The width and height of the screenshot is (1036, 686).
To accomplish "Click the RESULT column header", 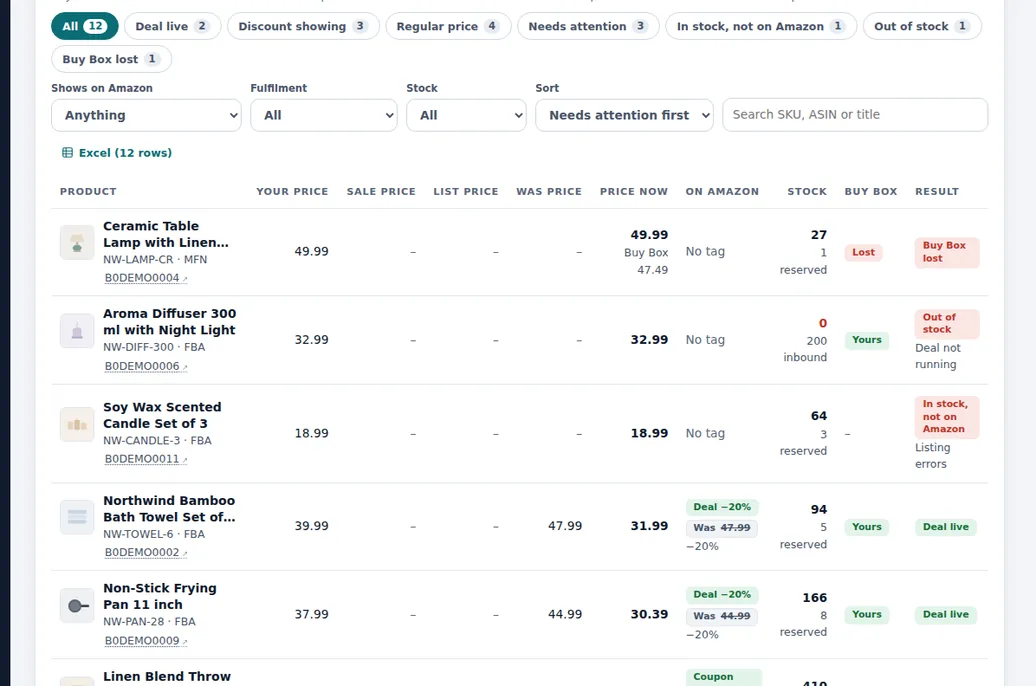I will pos(937,192).
